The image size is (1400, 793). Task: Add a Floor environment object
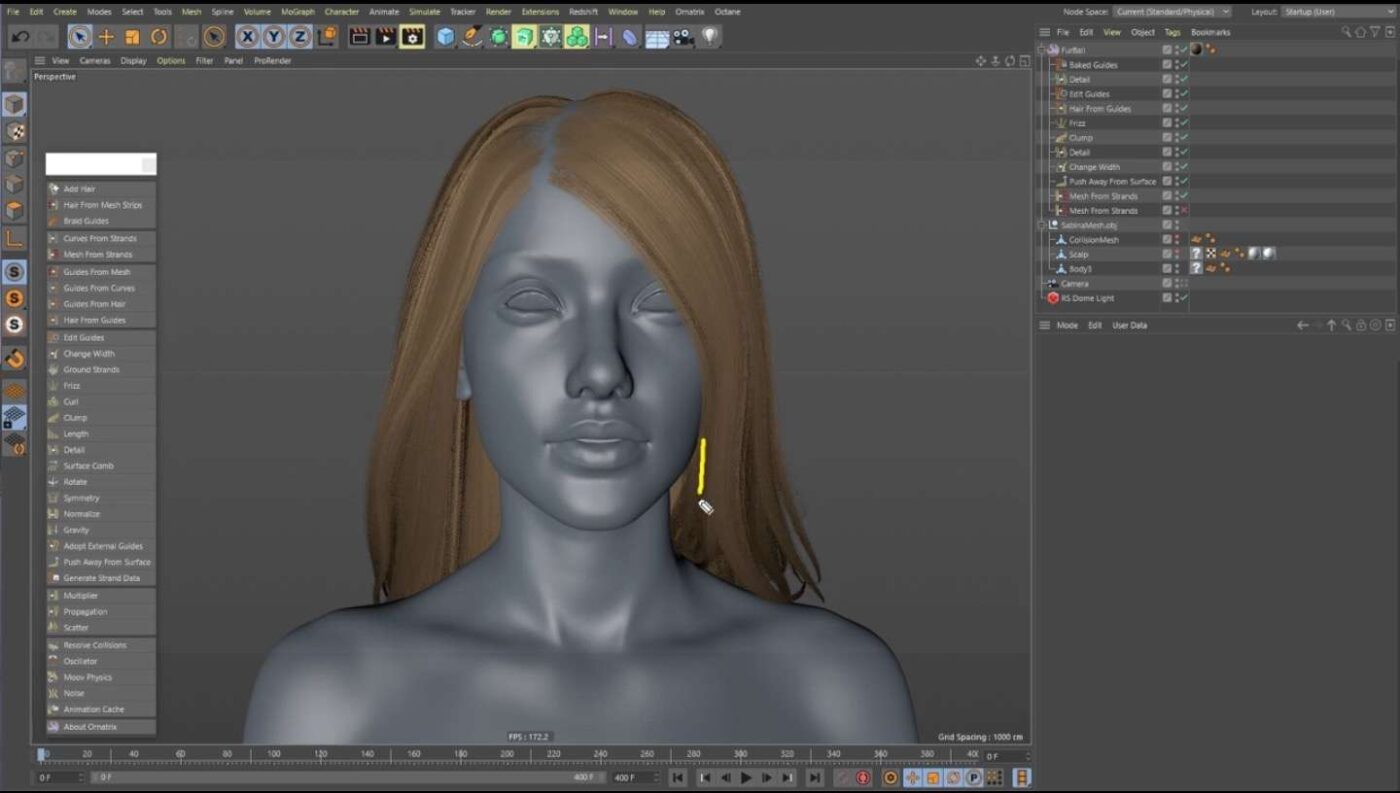pos(656,38)
